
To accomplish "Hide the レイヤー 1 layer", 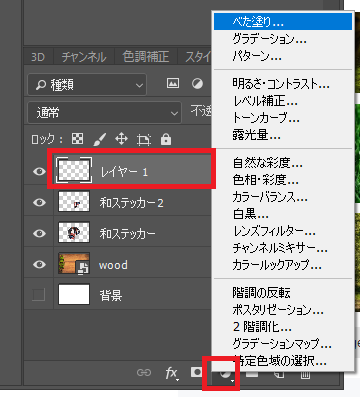I will point(39,172).
